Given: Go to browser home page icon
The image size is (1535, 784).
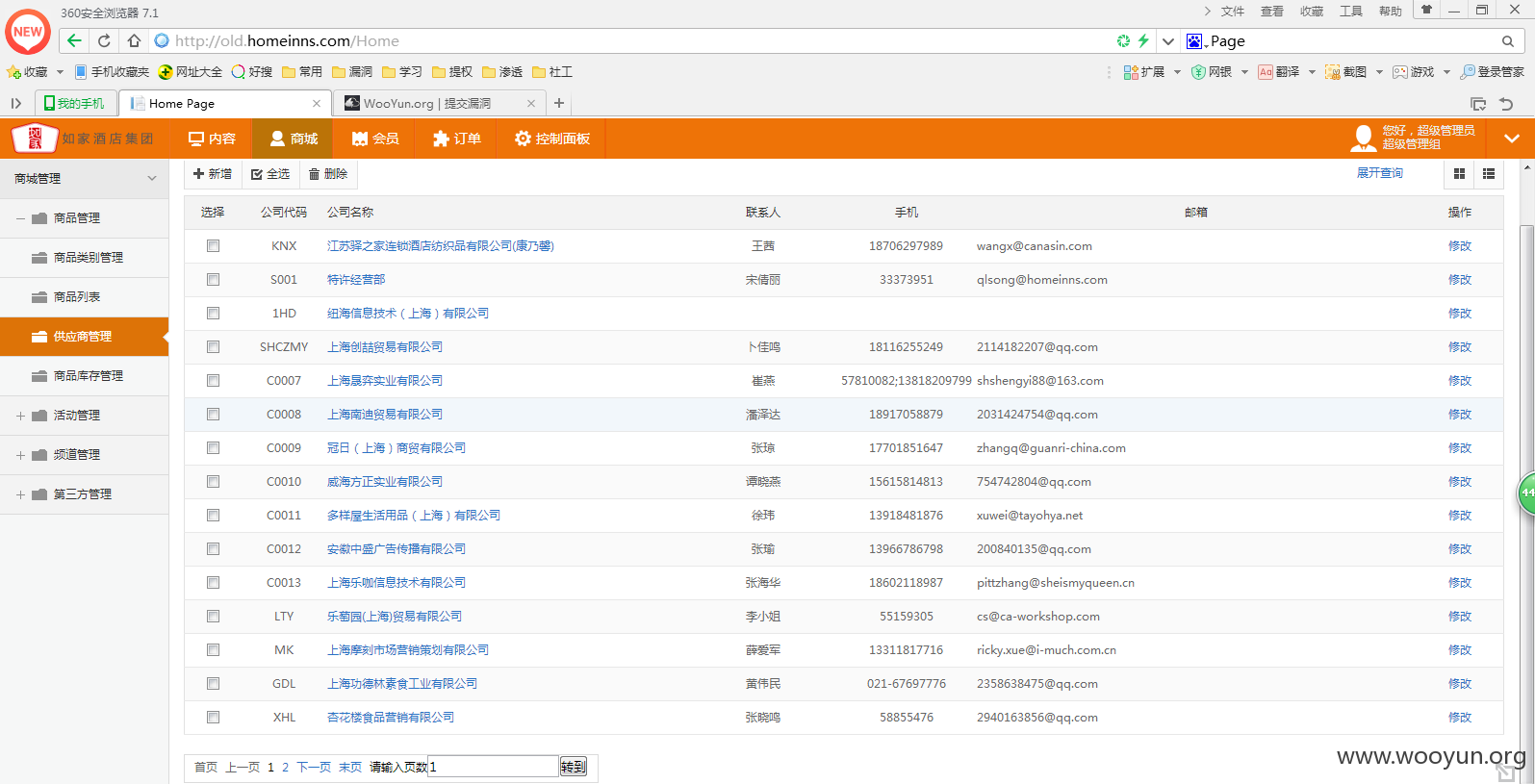Looking at the screenshot, I should click(134, 40).
